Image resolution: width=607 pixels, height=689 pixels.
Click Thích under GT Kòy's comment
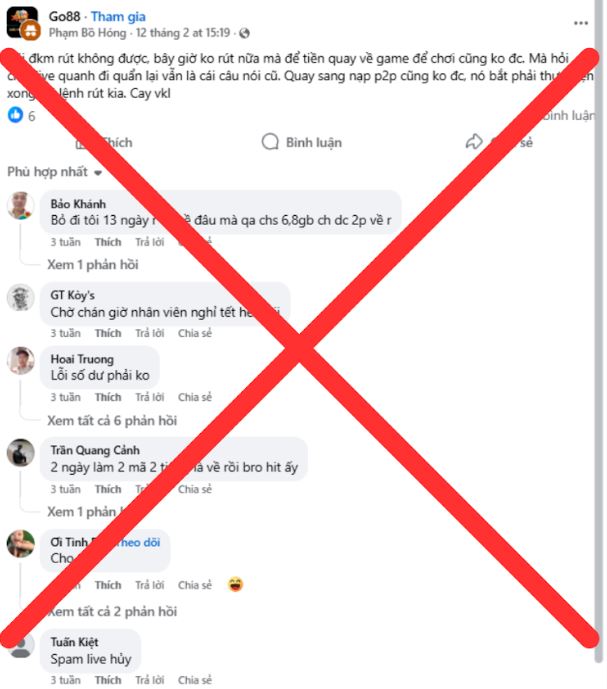click(x=108, y=334)
